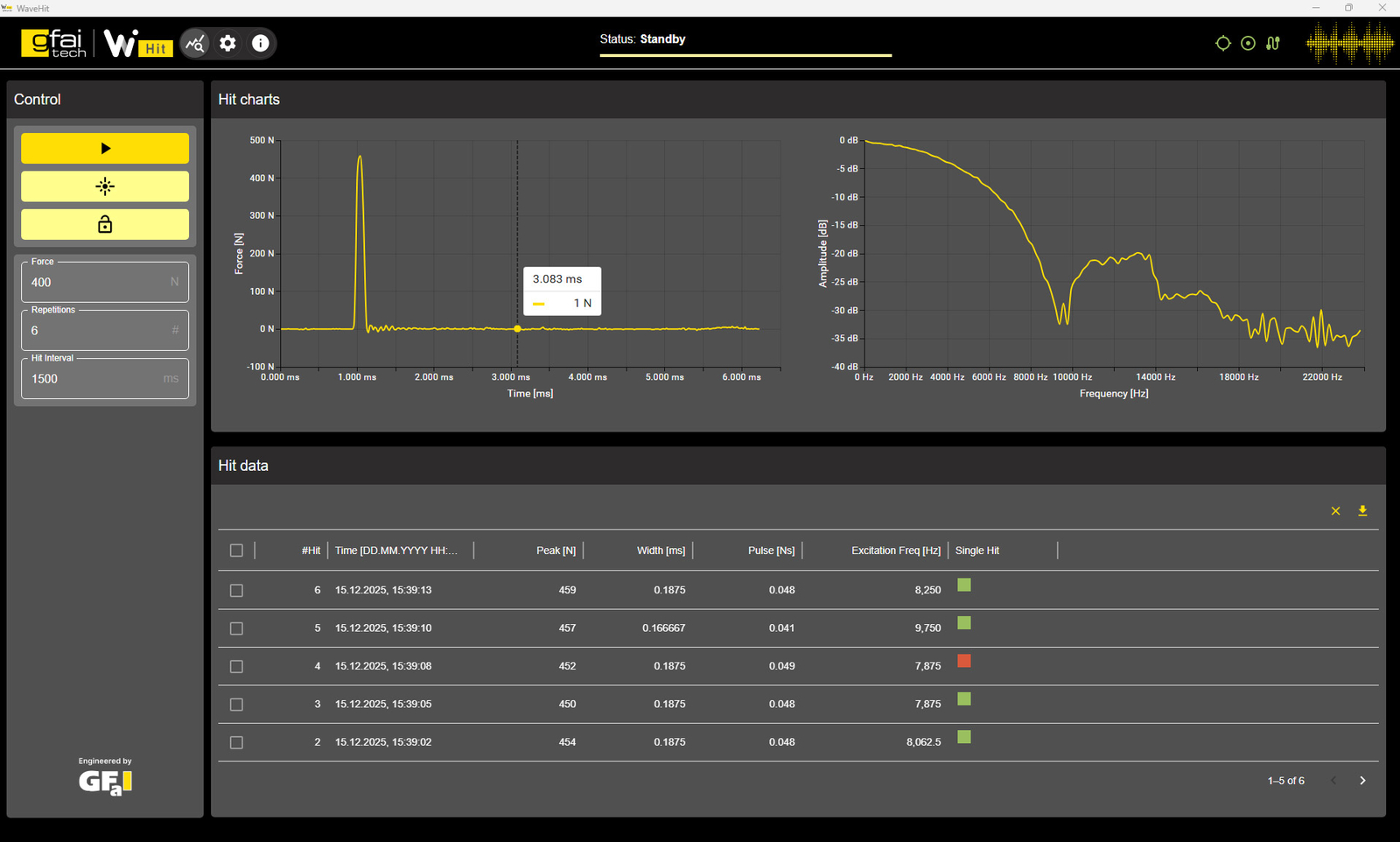Click the crosshair calibration button in Control
The width and height of the screenshot is (1400, 842).
(x=105, y=186)
